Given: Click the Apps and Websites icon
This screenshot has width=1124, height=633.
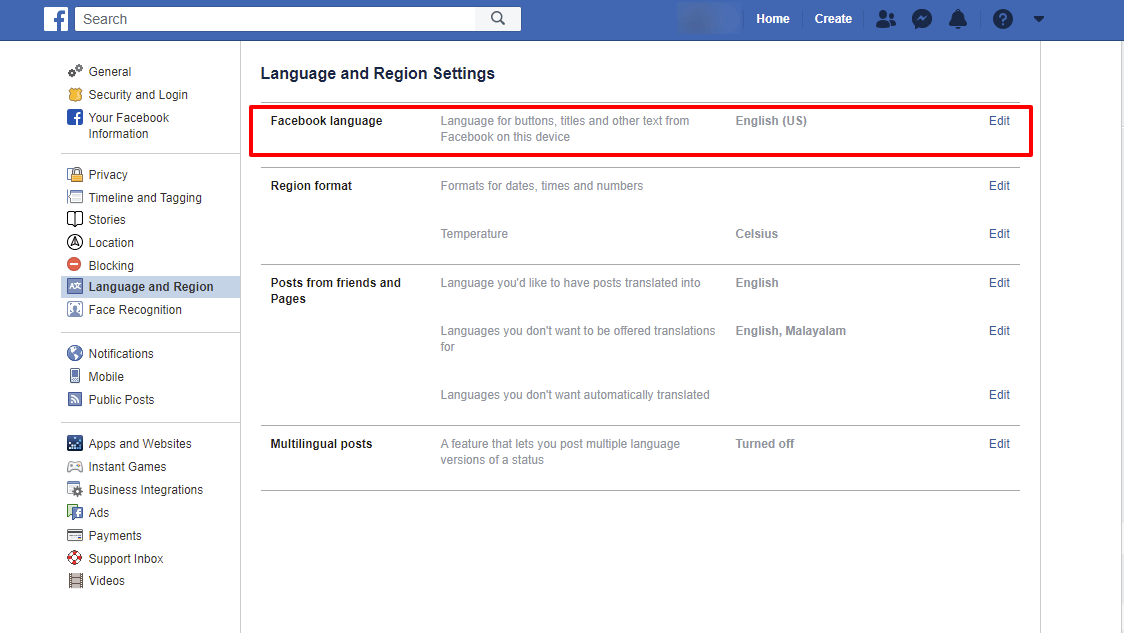Looking at the screenshot, I should [x=75, y=443].
